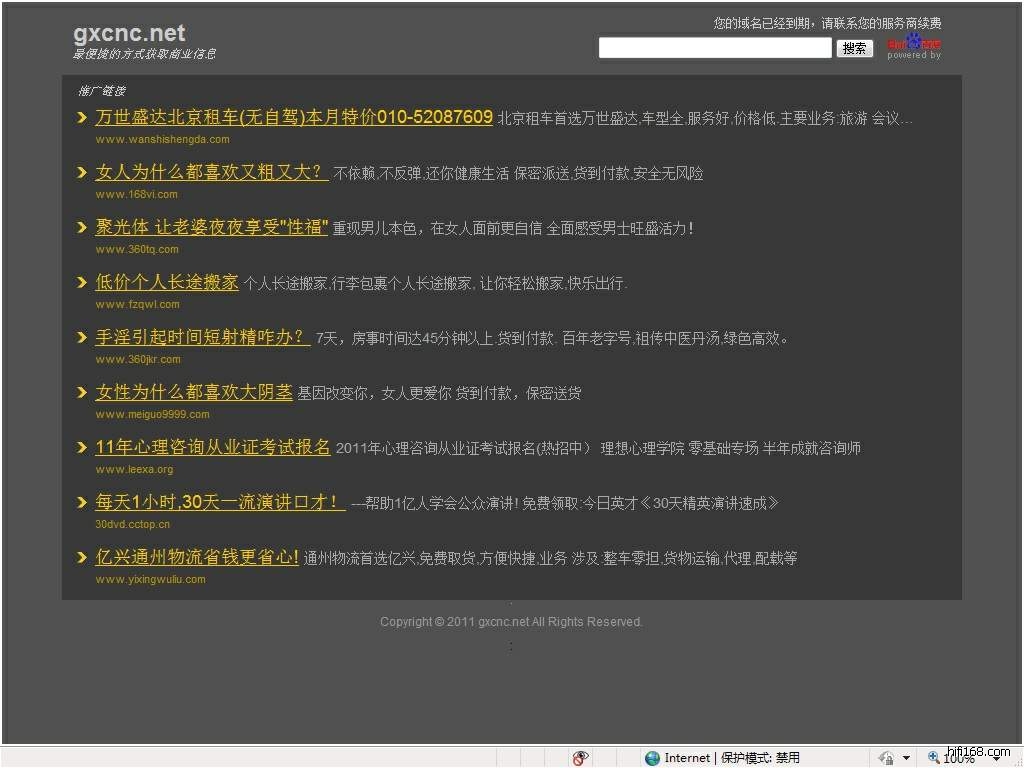
Task: Expand the dropdown arrow next to security icon
Action: click(906, 758)
